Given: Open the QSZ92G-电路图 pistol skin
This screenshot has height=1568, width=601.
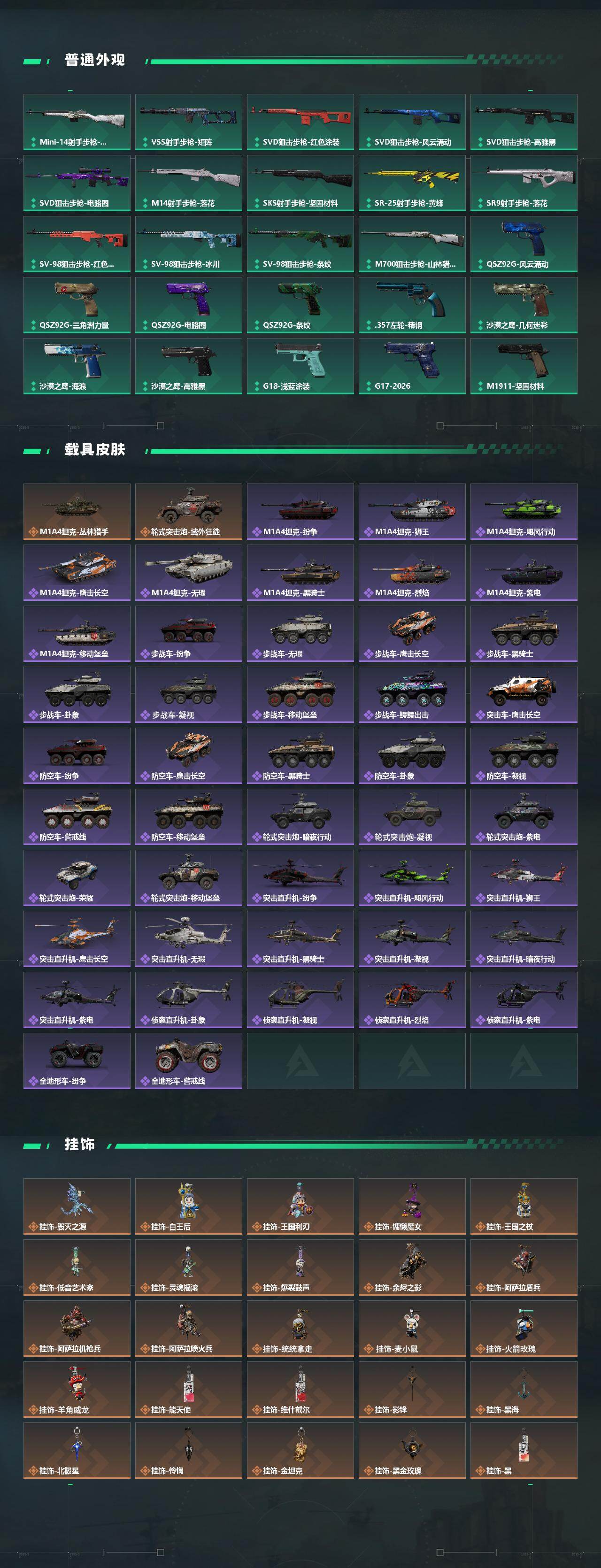Looking at the screenshot, I should pos(189,305).
